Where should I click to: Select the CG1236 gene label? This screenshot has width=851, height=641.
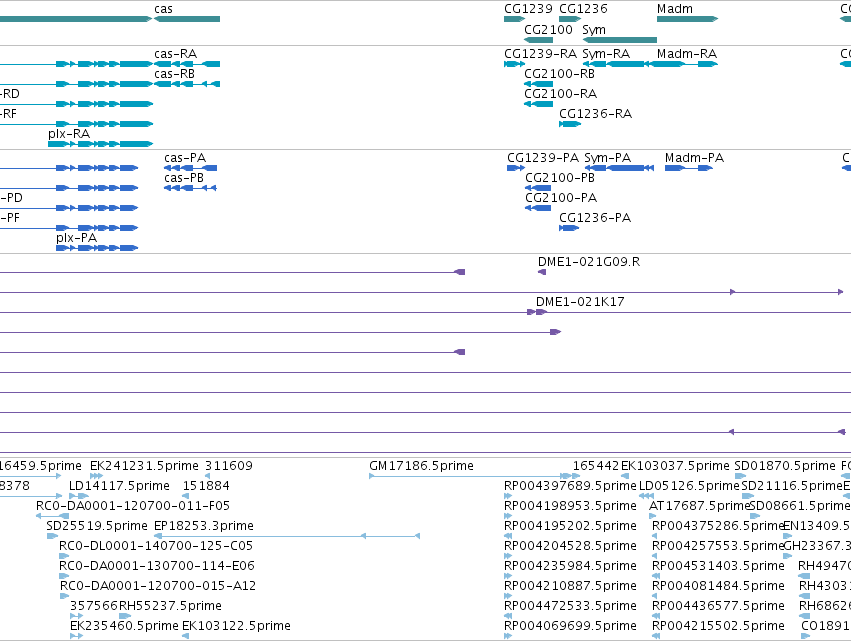583,9
